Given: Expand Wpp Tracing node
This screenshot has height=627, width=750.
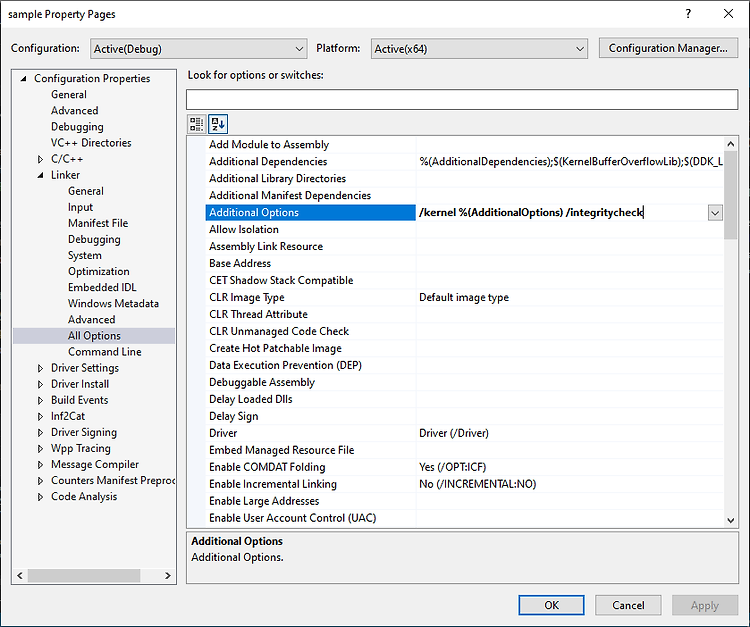Looking at the screenshot, I should pos(40,449).
